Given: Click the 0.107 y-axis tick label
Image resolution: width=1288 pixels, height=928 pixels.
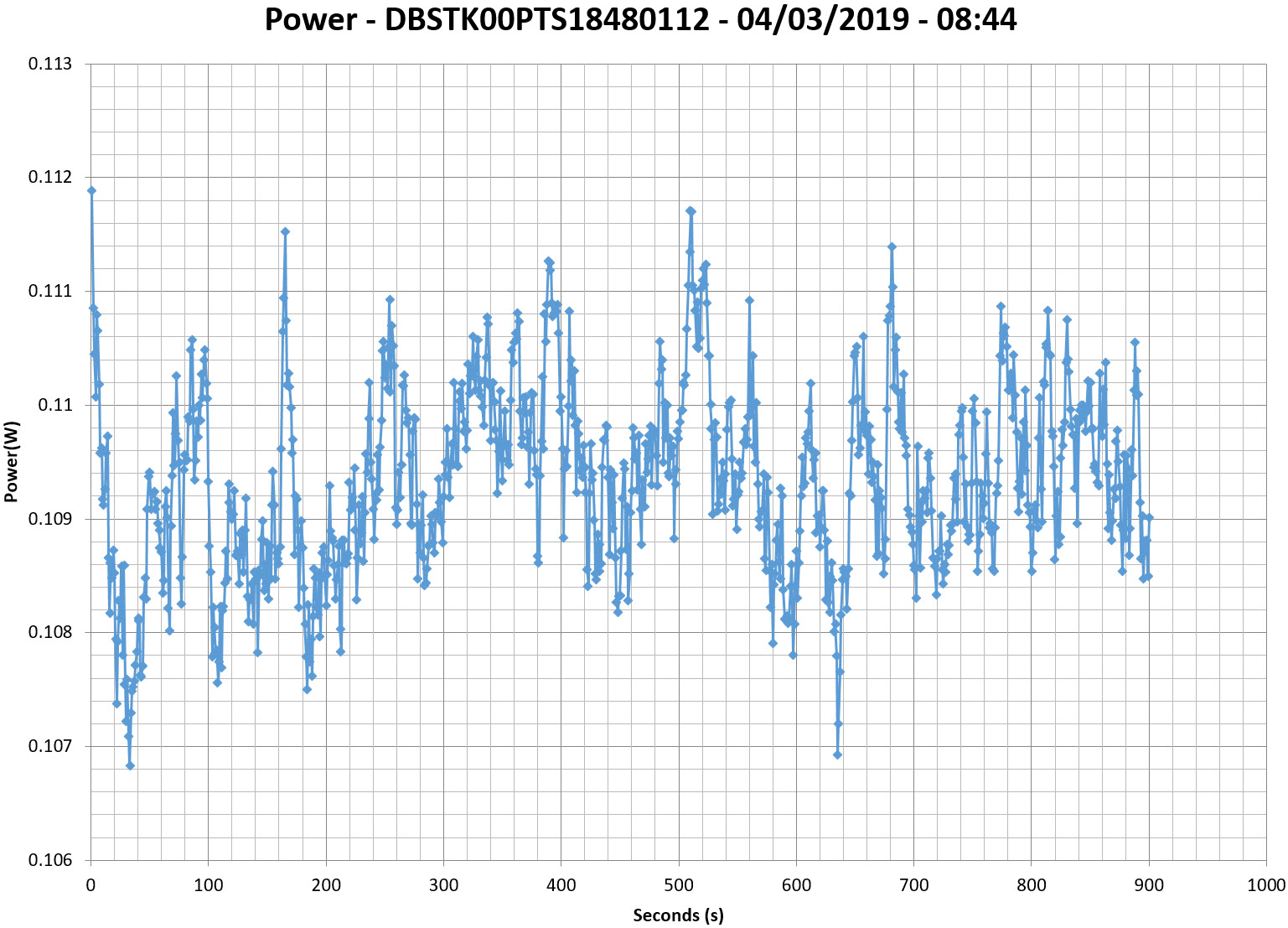Looking at the screenshot, I should (x=50, y=746).
